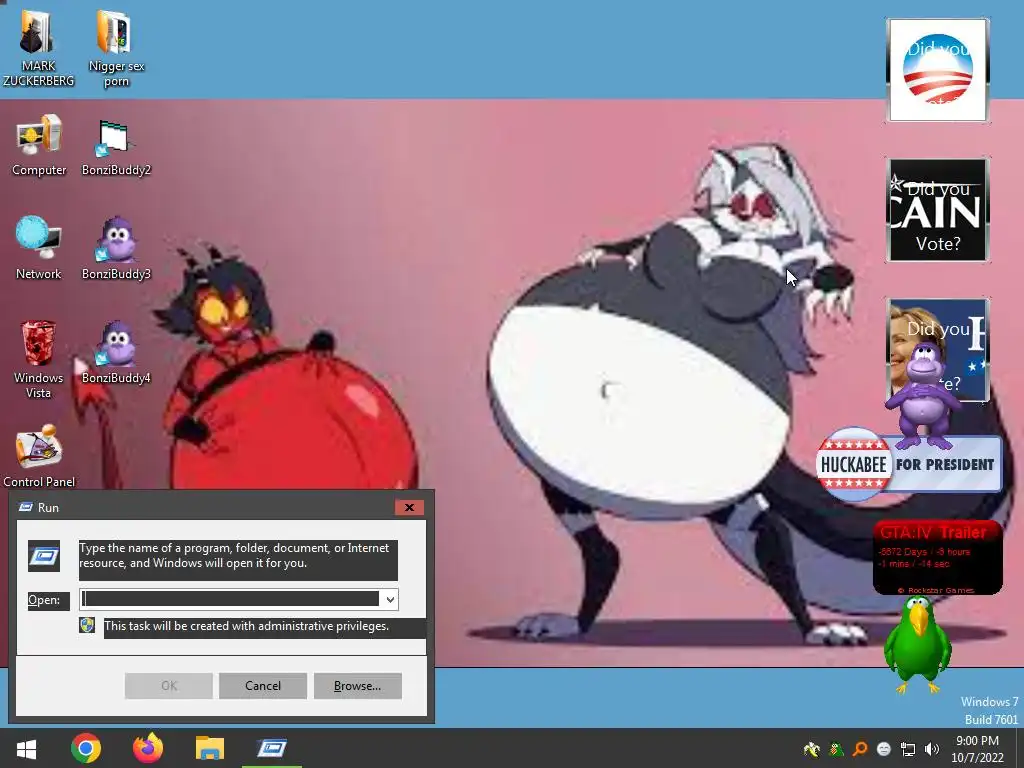Viewport: 1024px width, 768px height.
Task: Expand the Open combo box dropdown arrow
Action: [390, 599]
